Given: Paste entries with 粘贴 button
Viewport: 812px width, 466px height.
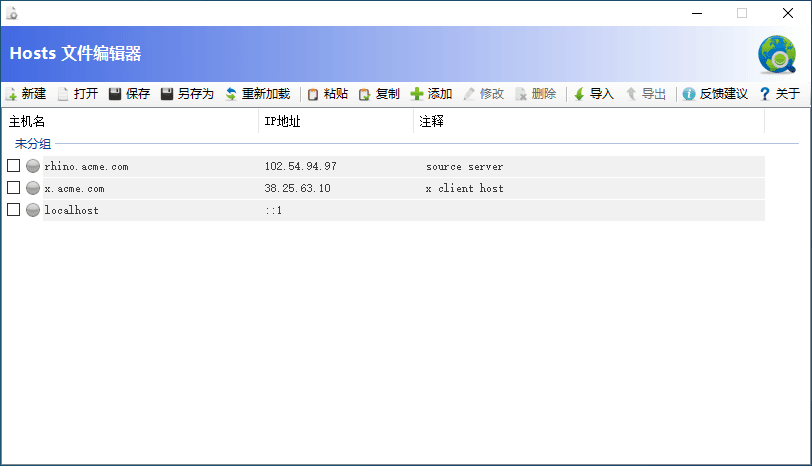Looking at the screenshot, I should [x=328, y=94].
